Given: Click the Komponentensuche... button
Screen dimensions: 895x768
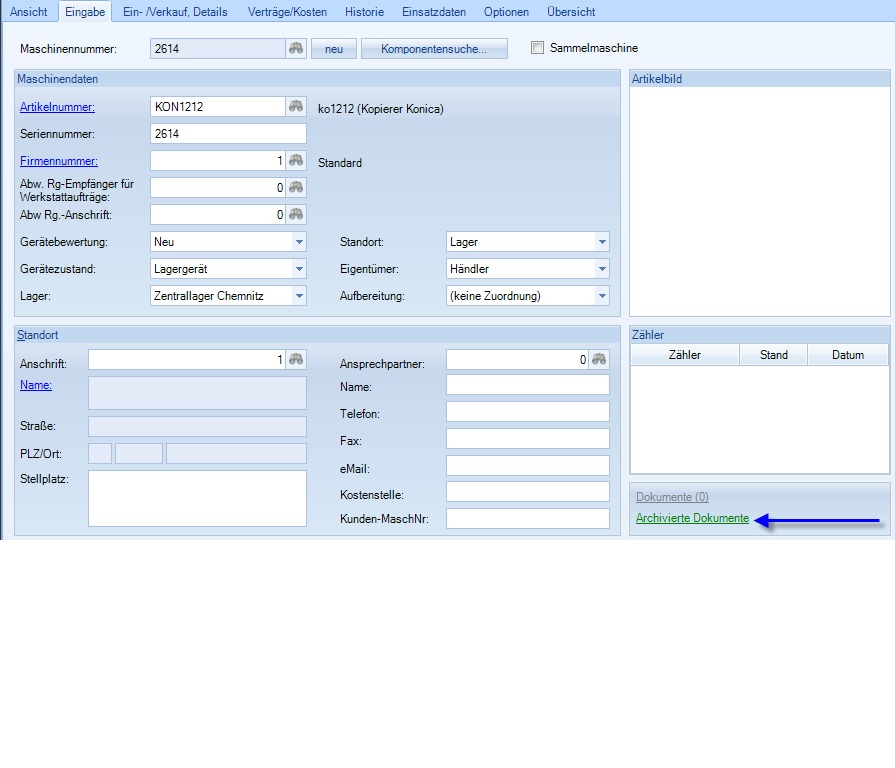Looking at the screenshot, I should pos(434,48).
